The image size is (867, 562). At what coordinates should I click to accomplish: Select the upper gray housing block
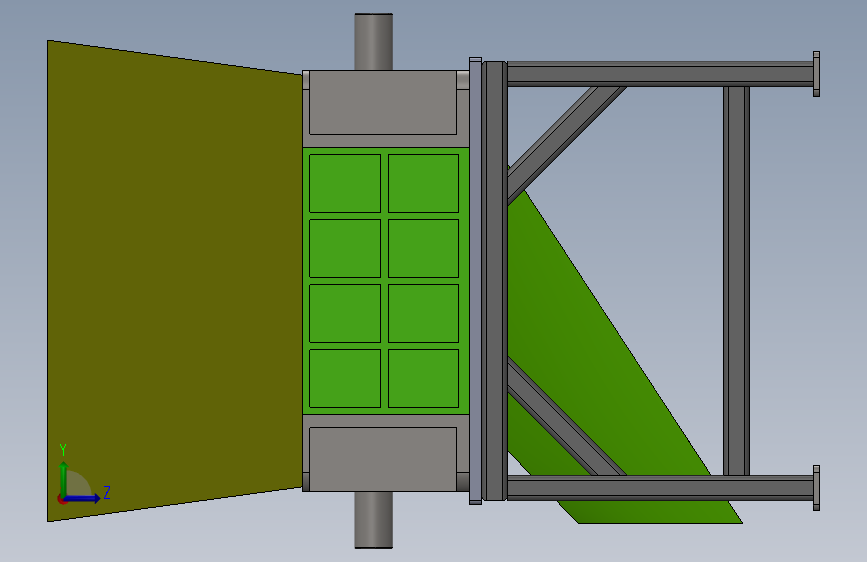383,102
